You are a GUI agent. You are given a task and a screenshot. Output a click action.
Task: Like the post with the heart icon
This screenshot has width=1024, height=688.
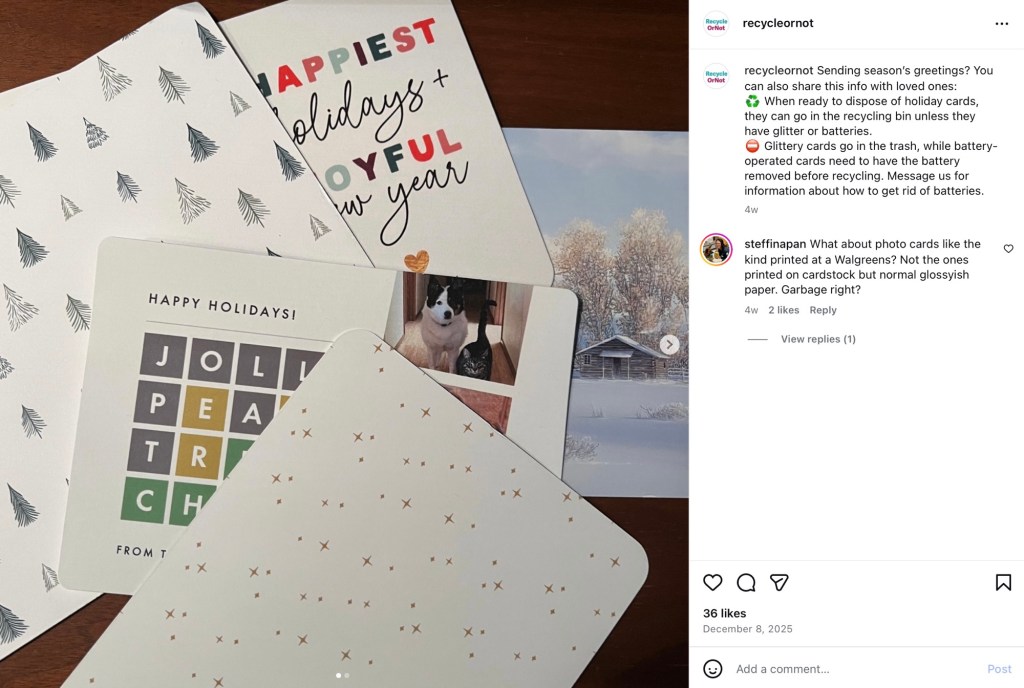coord(712,582)
